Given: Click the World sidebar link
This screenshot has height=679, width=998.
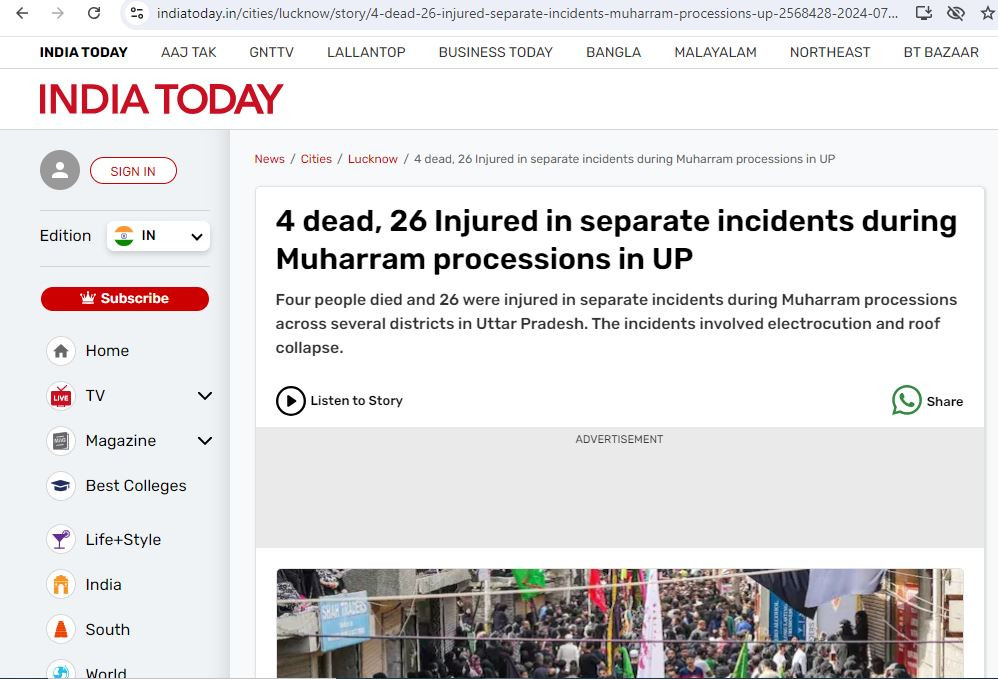Looking at the screenshot, I should 106,673.
